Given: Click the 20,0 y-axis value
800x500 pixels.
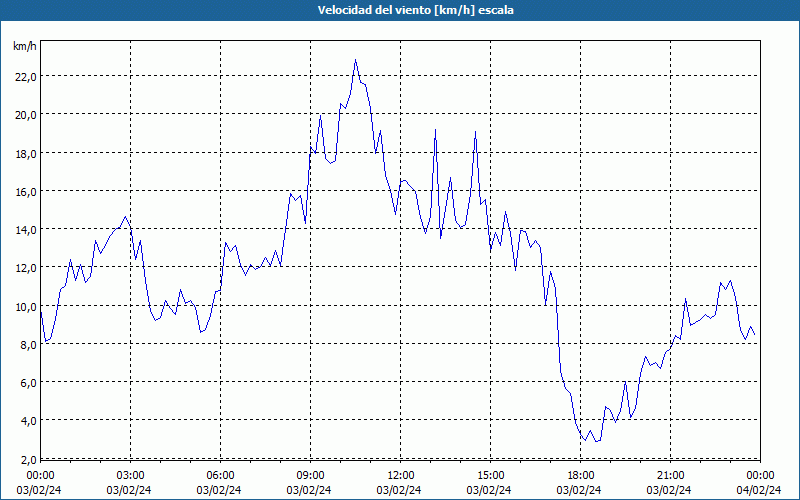Looking at the screenshot, I should tap(26, 115).
